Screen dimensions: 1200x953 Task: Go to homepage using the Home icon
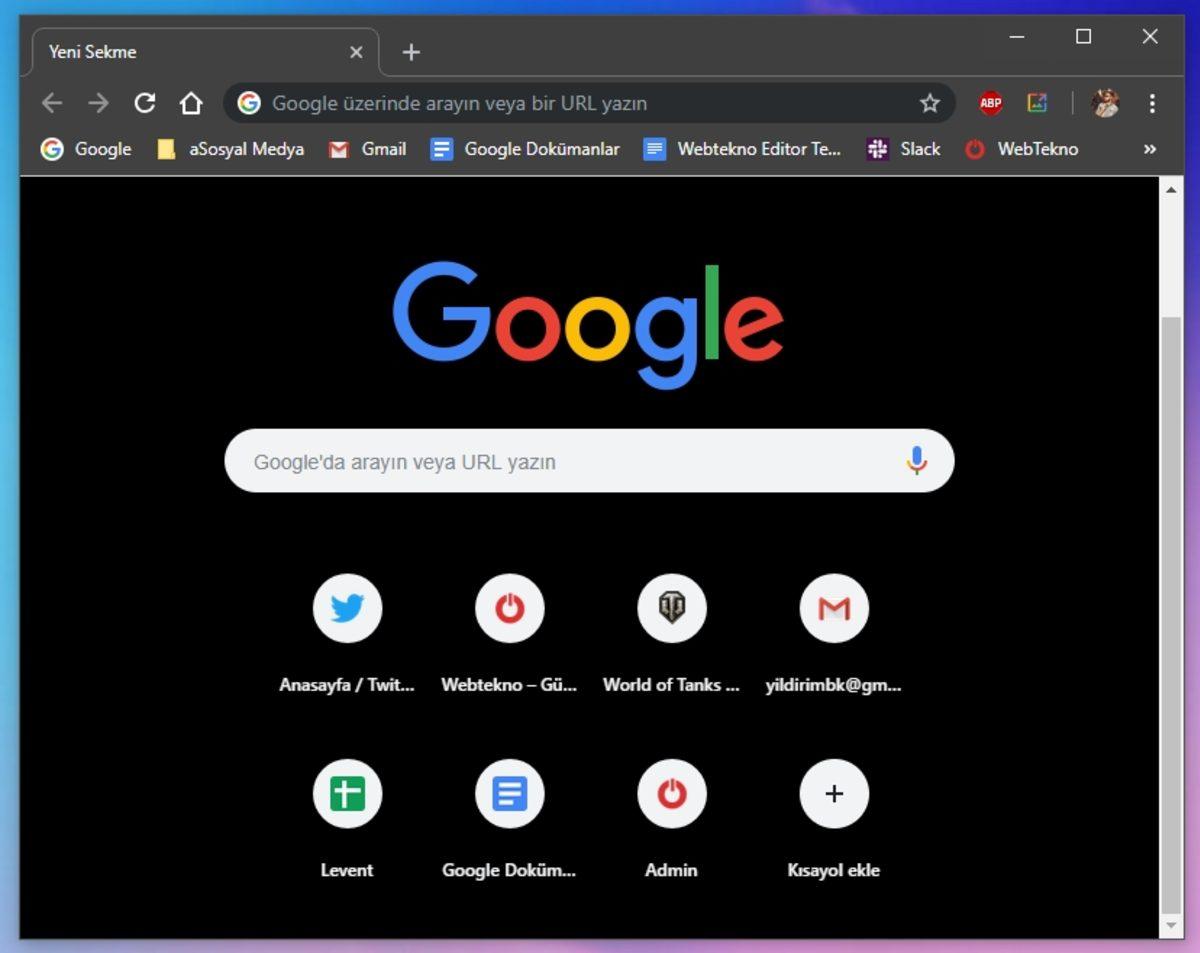tap(190, 102)
